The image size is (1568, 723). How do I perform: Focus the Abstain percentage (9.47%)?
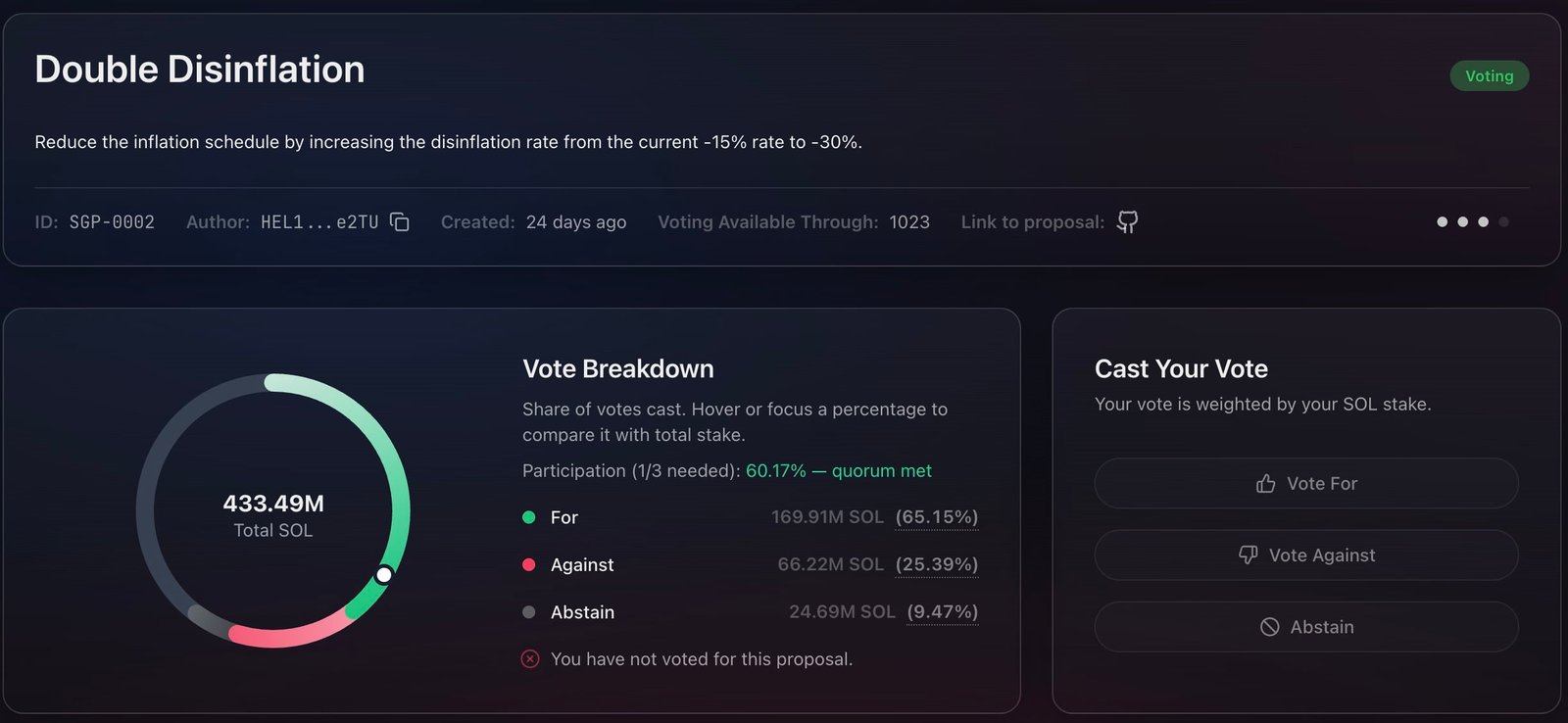[x=943, y=612]
